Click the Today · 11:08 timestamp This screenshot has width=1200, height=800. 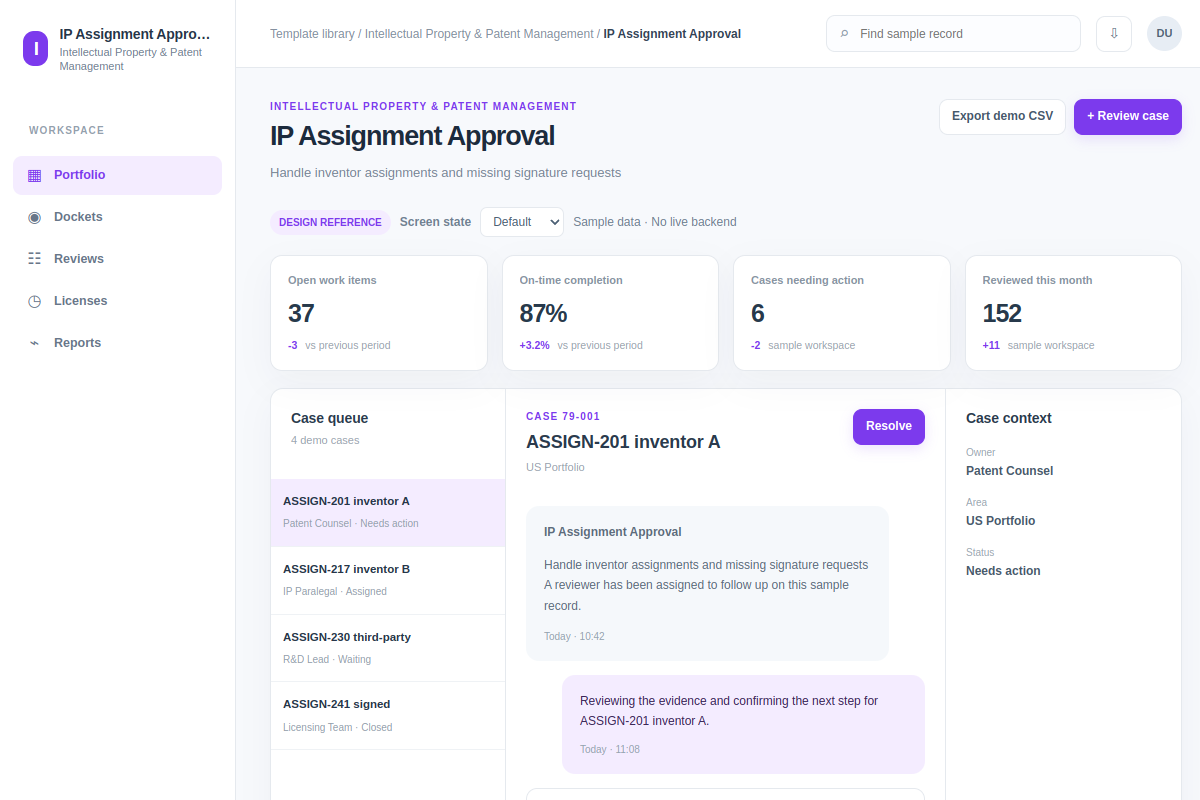coord(610,750)
